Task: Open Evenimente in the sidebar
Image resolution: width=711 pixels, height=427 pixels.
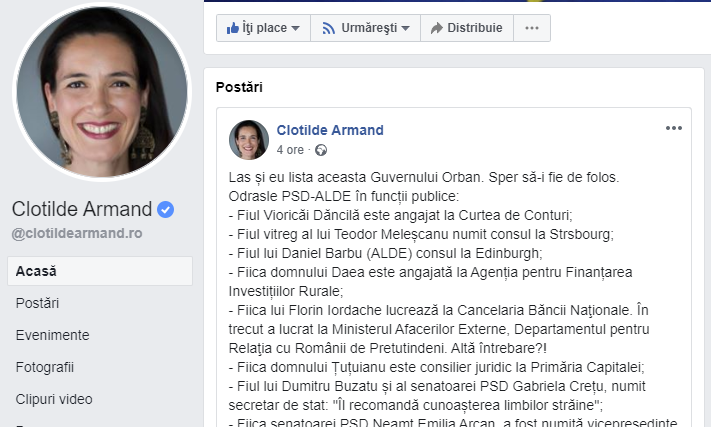Action: tap(53, 335)
